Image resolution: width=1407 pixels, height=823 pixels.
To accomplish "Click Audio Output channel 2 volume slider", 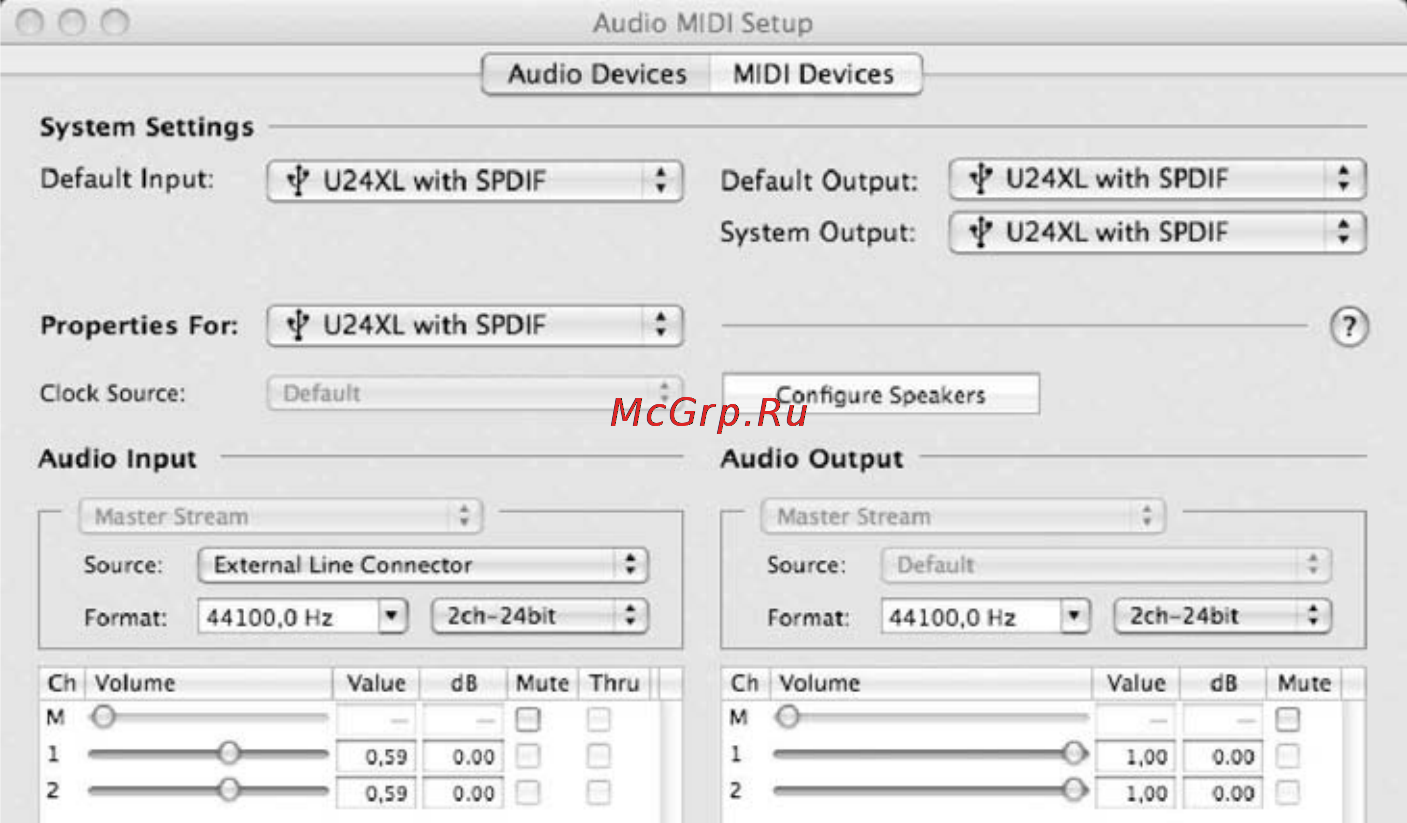I will pyautogui.click(x=931, y=790).
